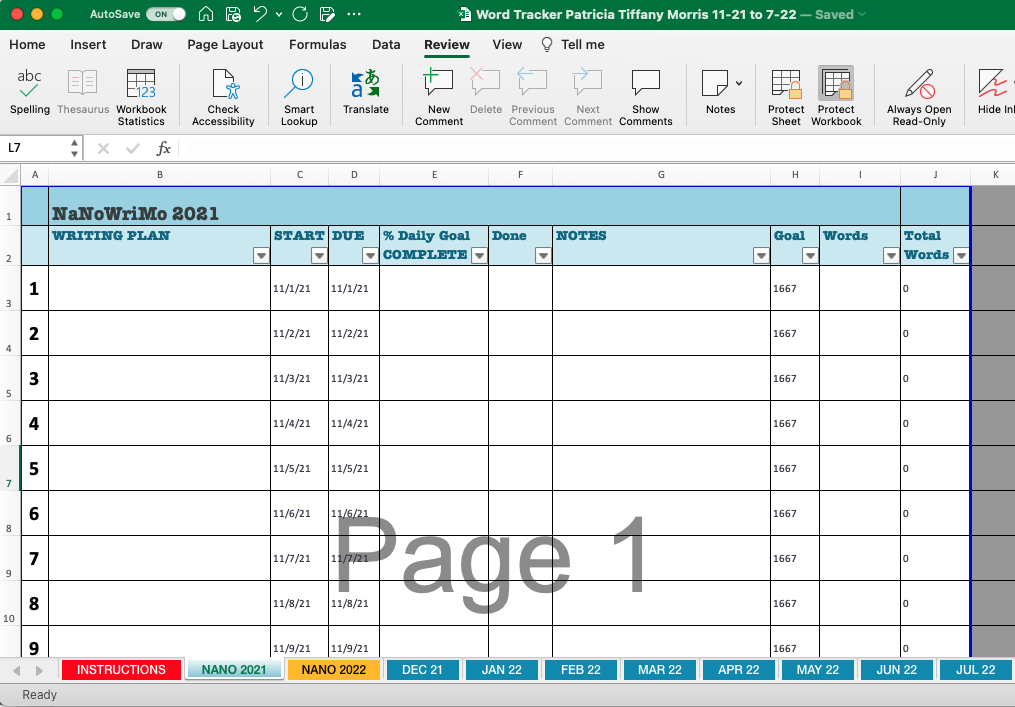Open the View ribbon tab
The width and height of the screenshot is (1015, 707).
tap(507, 44)
